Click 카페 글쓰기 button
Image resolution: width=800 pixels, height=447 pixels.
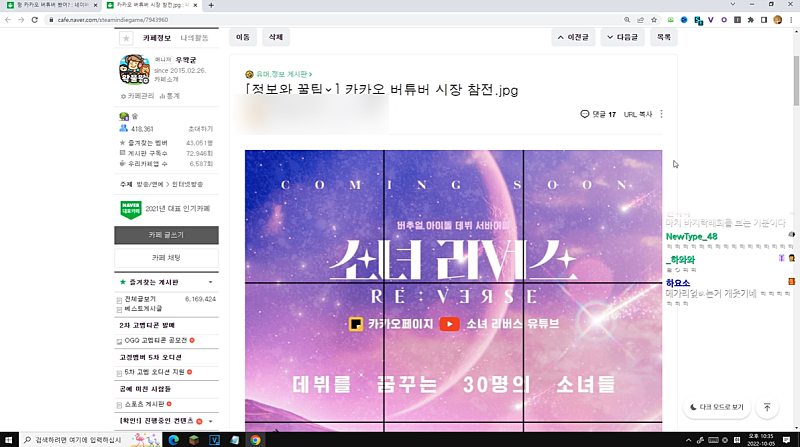click(x=166, y=235)
